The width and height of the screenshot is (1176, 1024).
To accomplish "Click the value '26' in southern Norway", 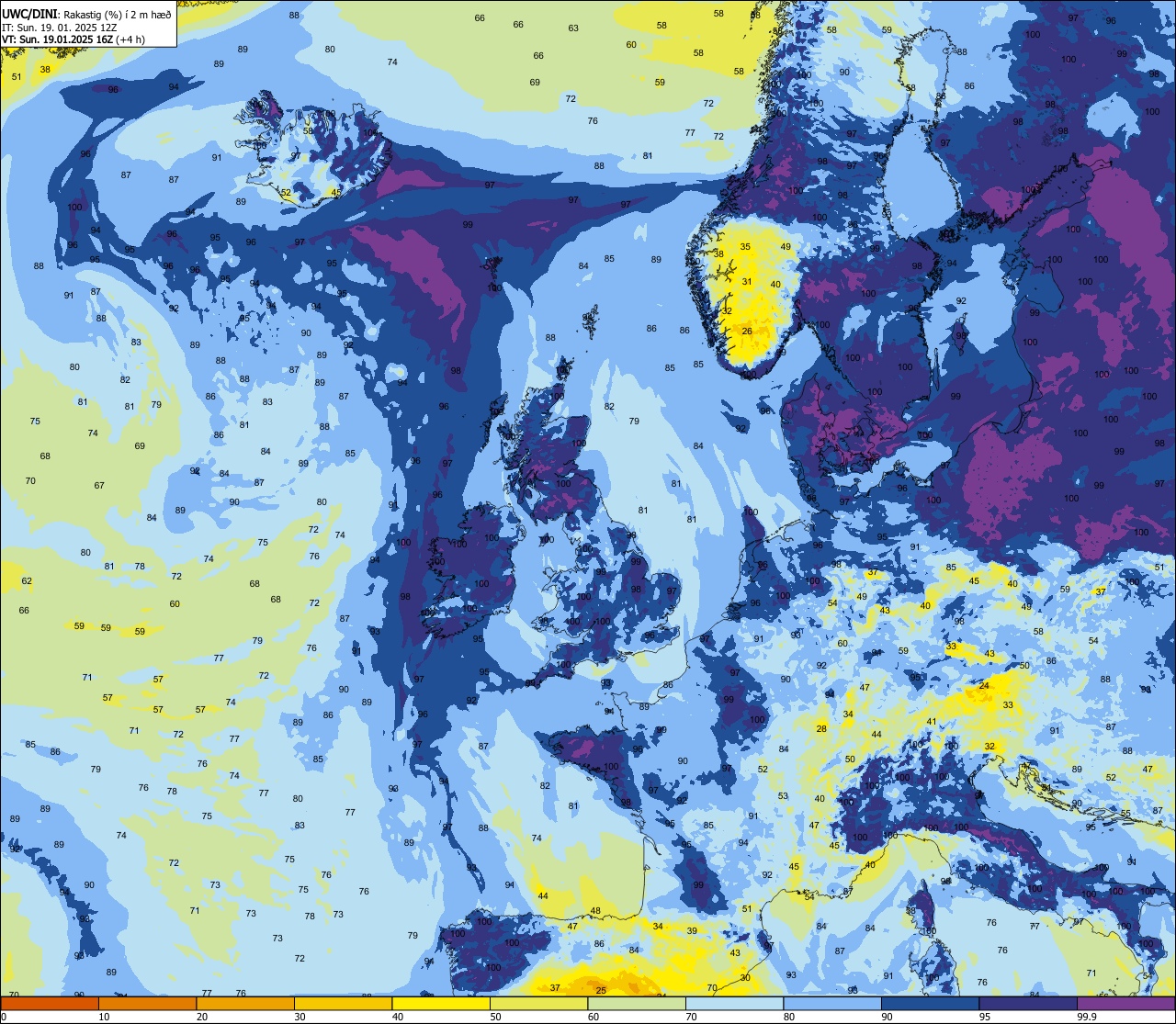I will [x=747, y=332].
